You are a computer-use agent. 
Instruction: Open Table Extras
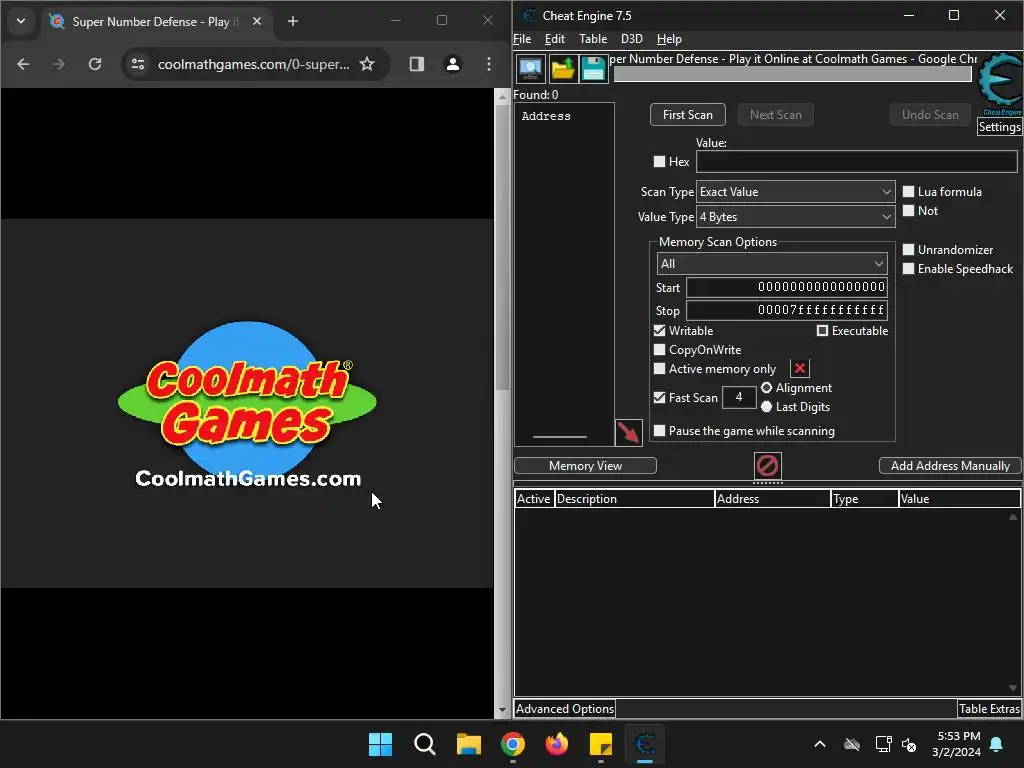[989, 709]
